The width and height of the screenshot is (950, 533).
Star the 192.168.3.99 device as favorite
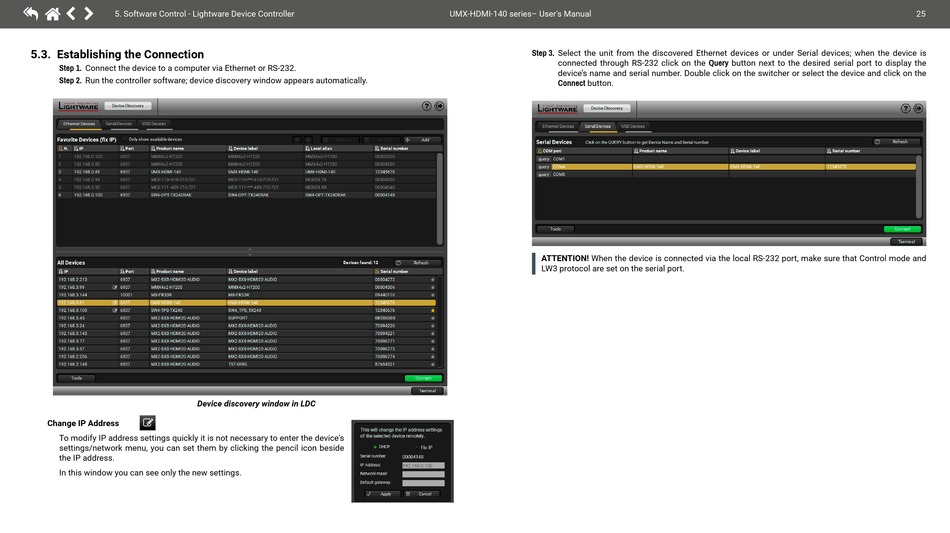point(433,287)
